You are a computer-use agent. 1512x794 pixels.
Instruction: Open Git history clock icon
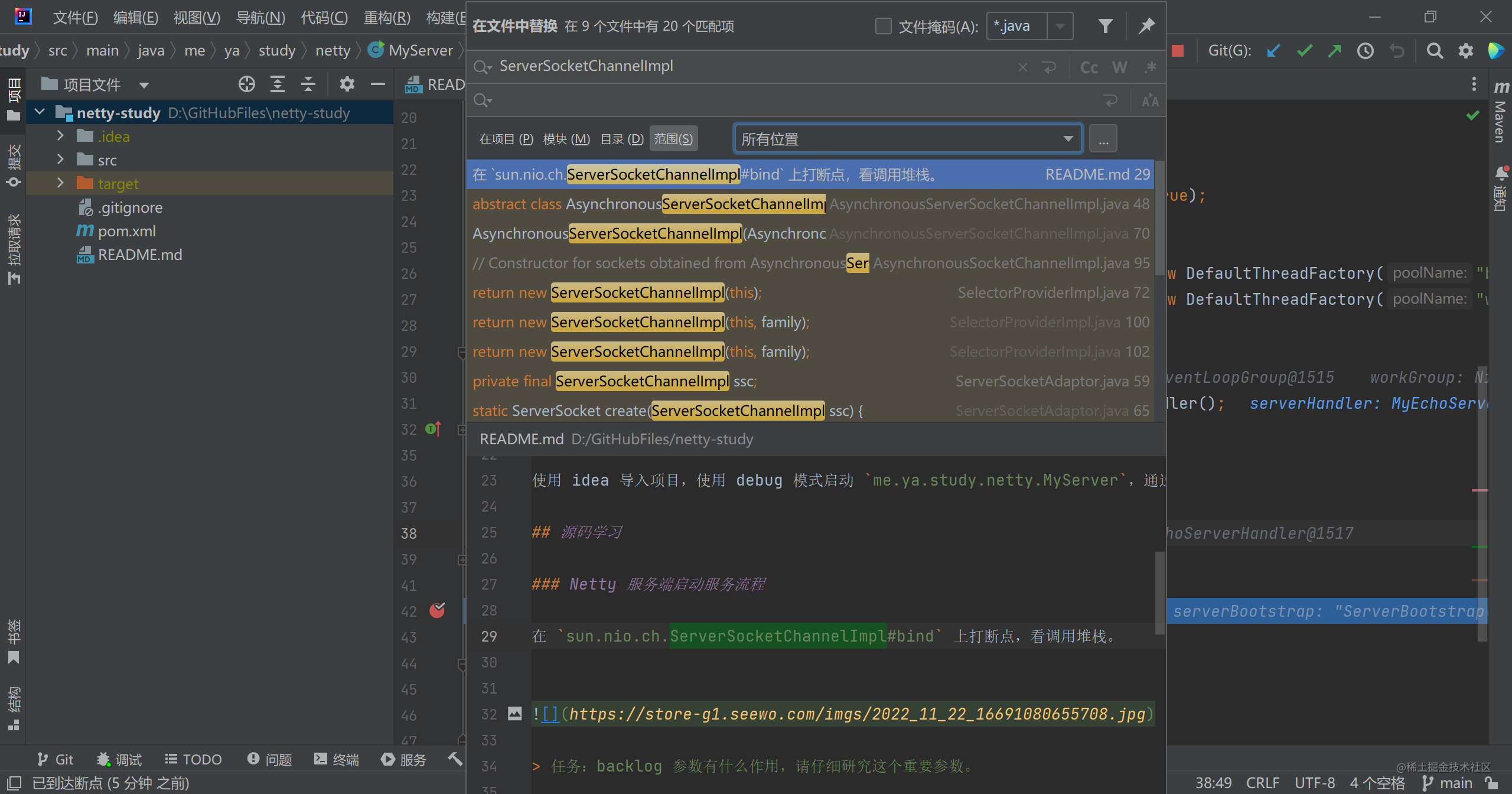pyautogui.click(x=1365, y=51)
